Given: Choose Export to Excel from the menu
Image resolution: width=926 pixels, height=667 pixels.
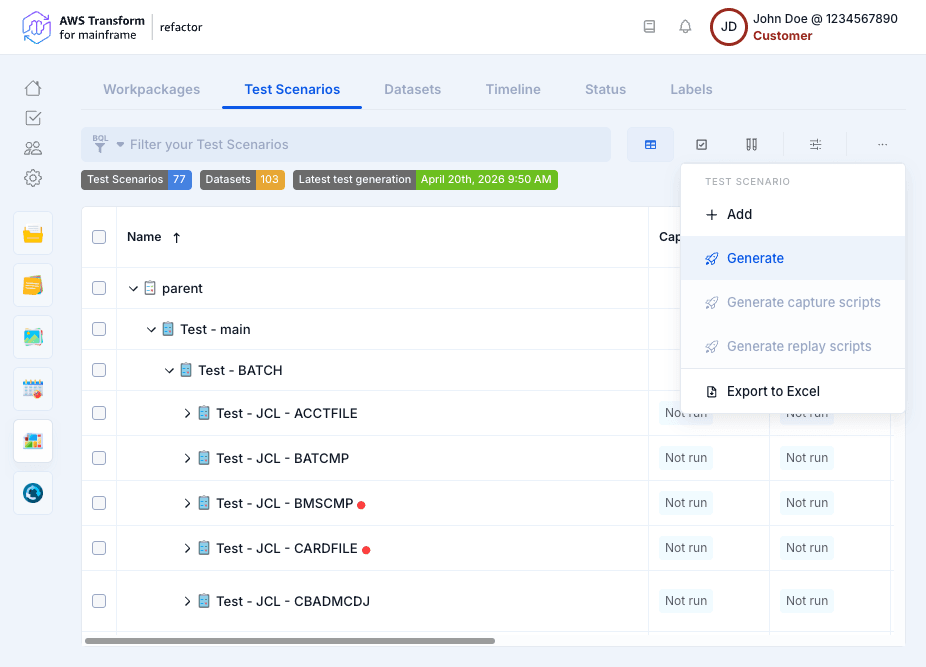Looking at the screenshot, I should (x=773, y=391).
